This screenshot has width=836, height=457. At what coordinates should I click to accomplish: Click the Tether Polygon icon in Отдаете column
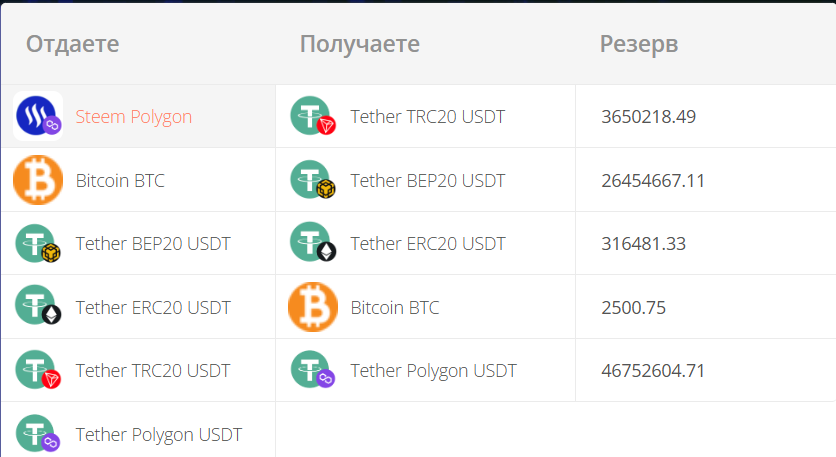click(38, 434)
